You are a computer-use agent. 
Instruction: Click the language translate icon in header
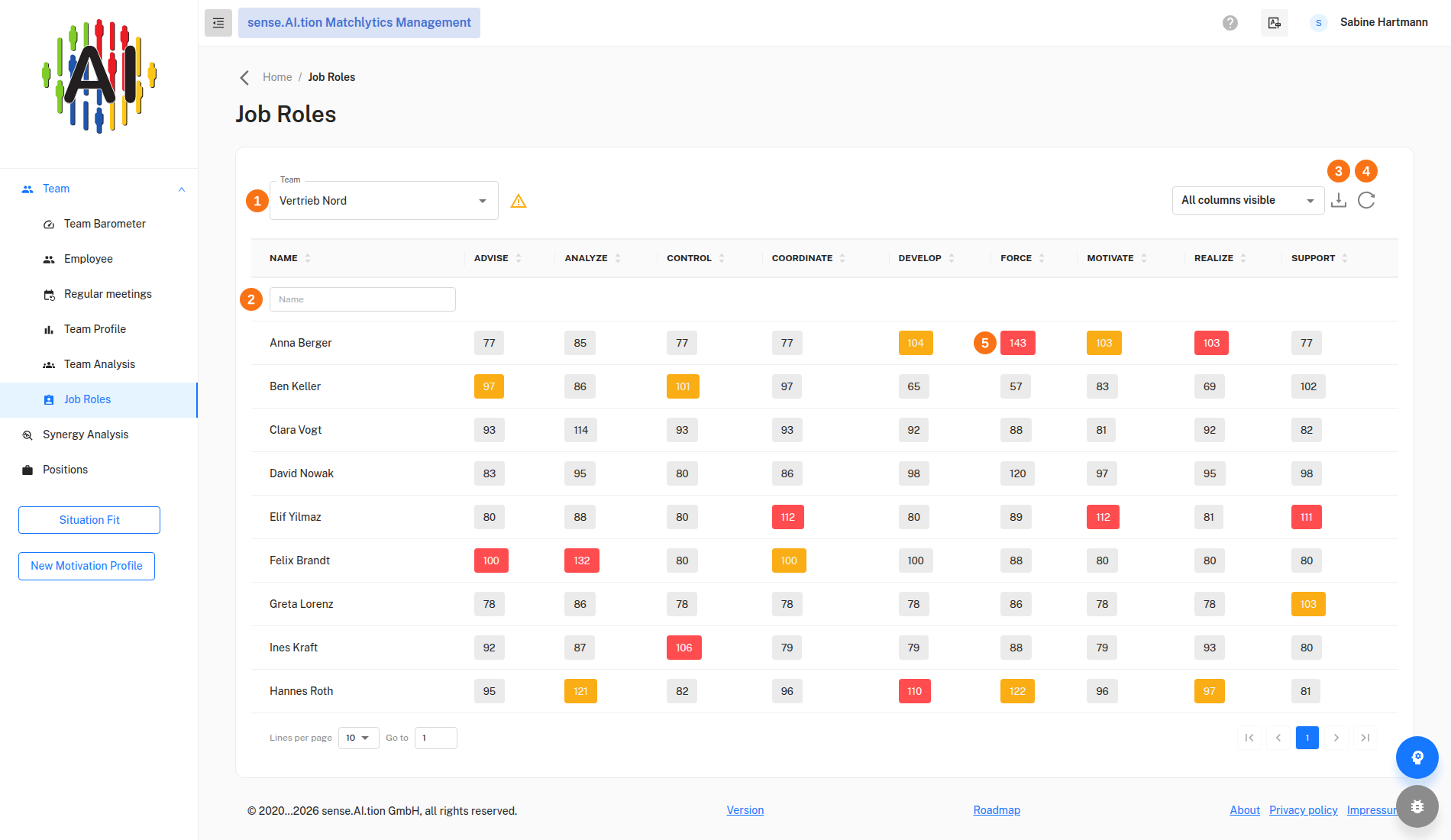[1275, 23]
